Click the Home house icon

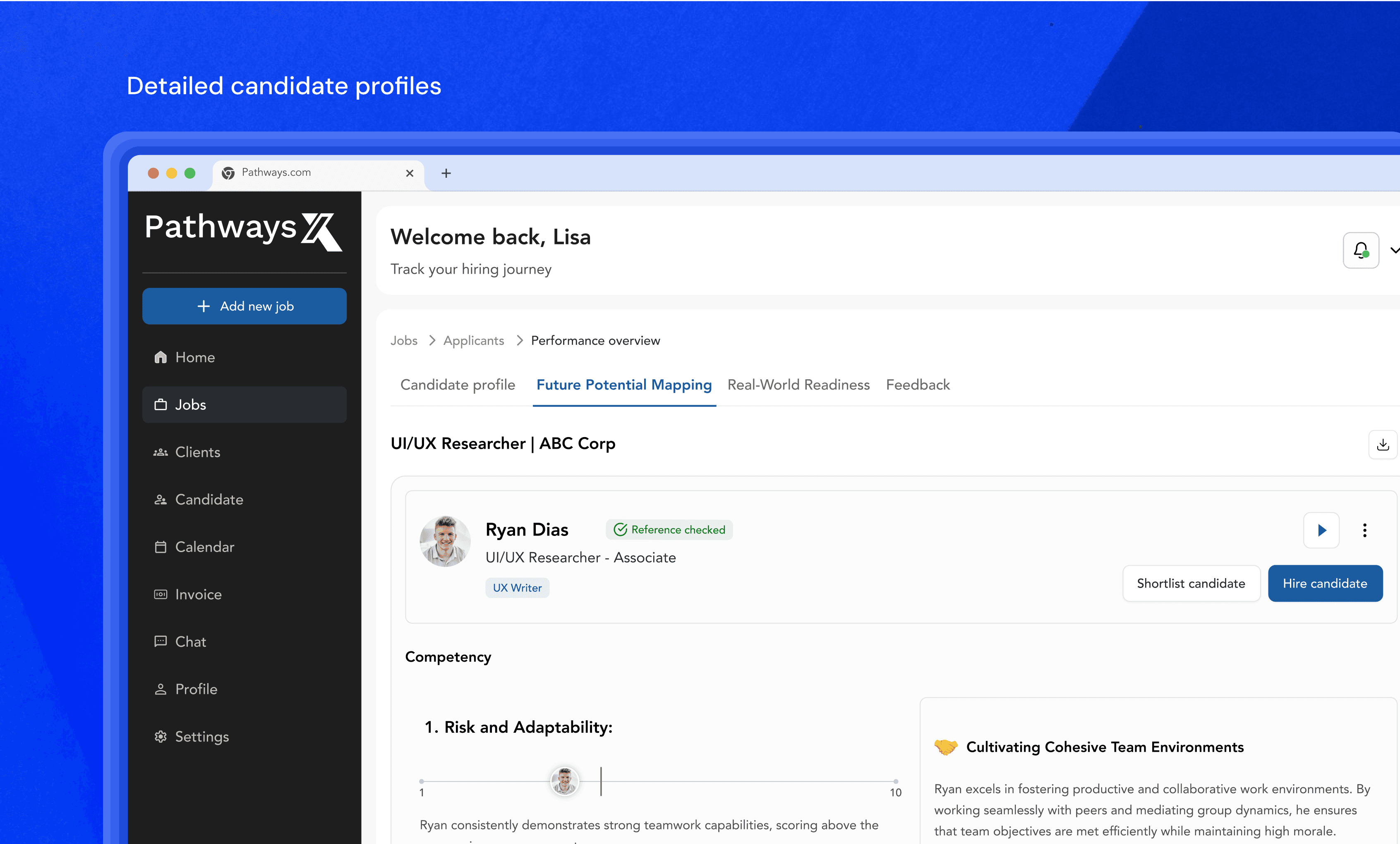coord(161,357)
